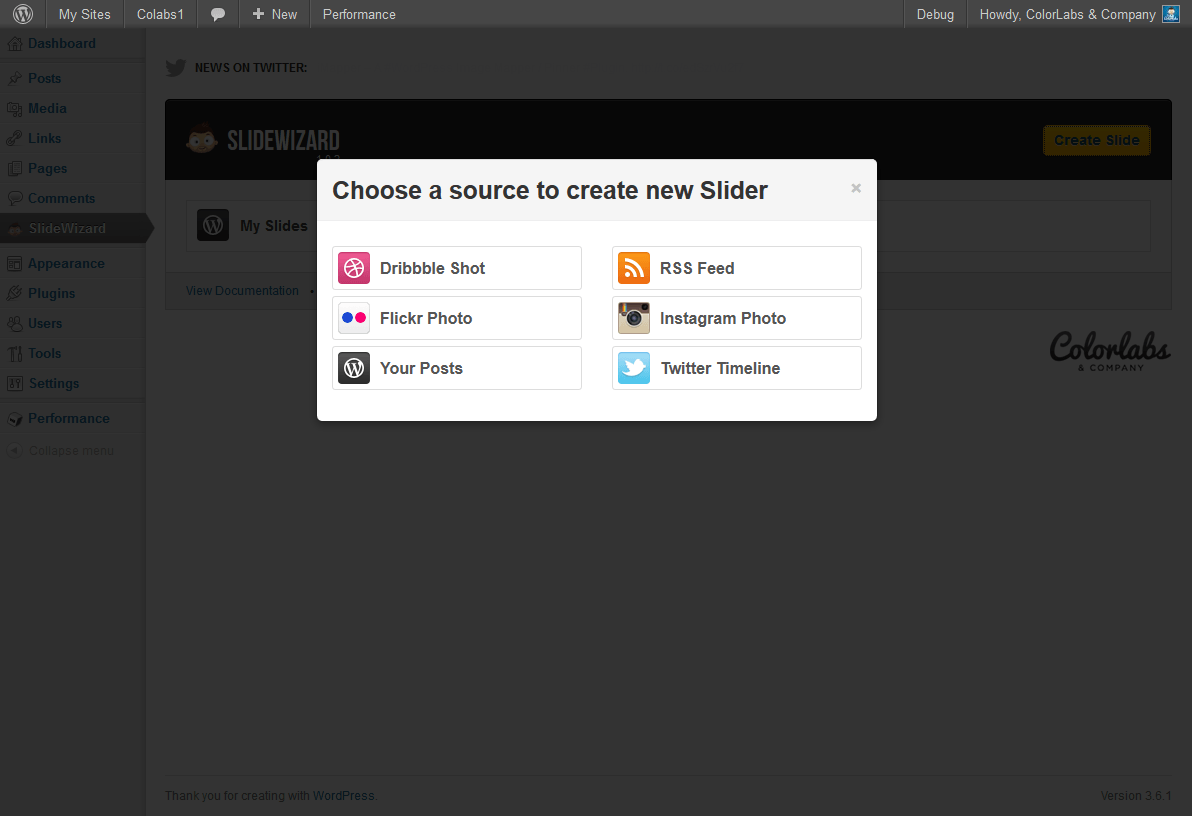
Task: Open the Debug menu
Action: 935,14
